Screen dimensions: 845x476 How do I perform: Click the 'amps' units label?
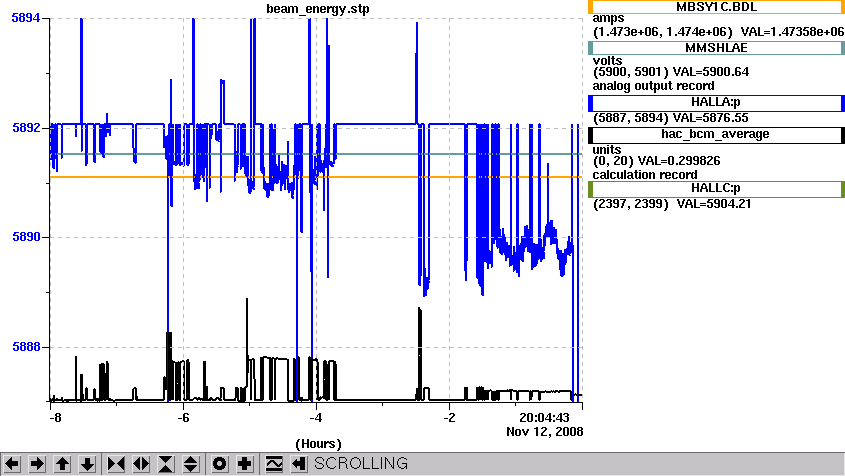pyautogui.click(x=608, y=19)
